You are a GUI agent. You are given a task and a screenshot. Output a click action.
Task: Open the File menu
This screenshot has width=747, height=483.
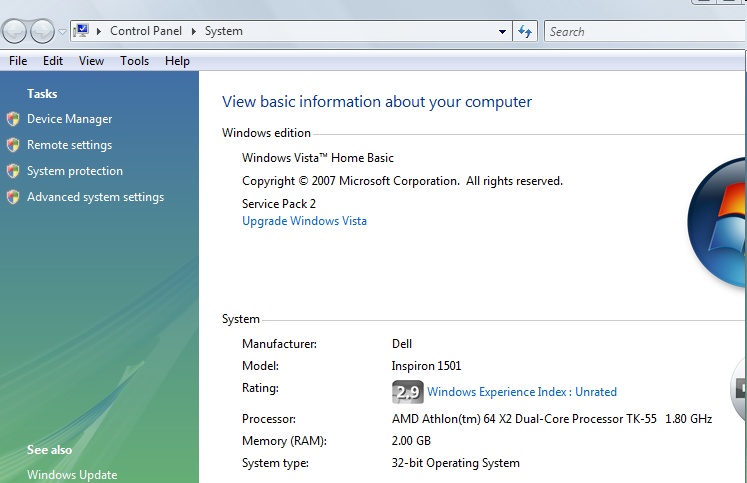click(x=18, y=61)
